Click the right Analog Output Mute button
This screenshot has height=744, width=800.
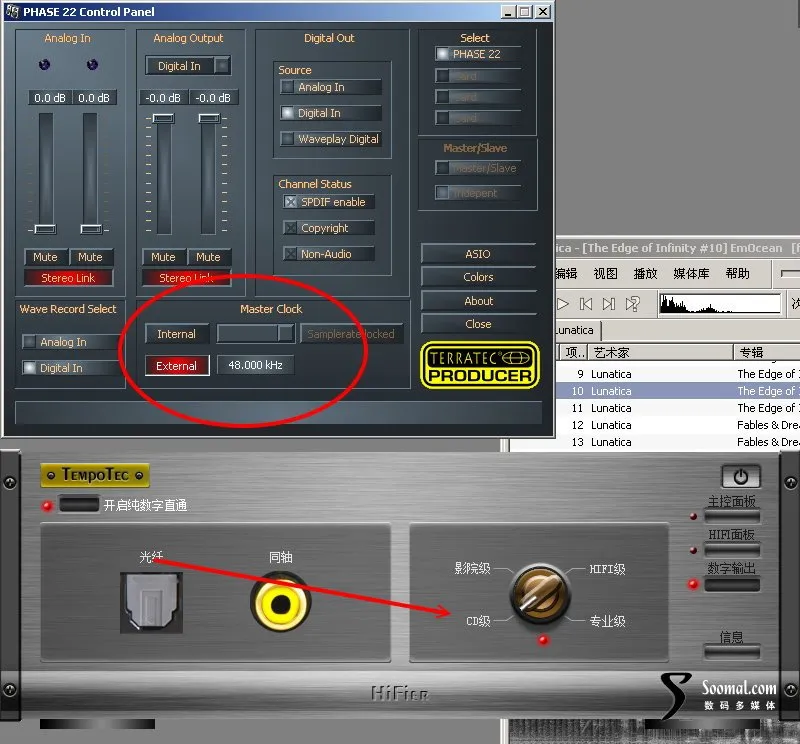click(208, 257)
